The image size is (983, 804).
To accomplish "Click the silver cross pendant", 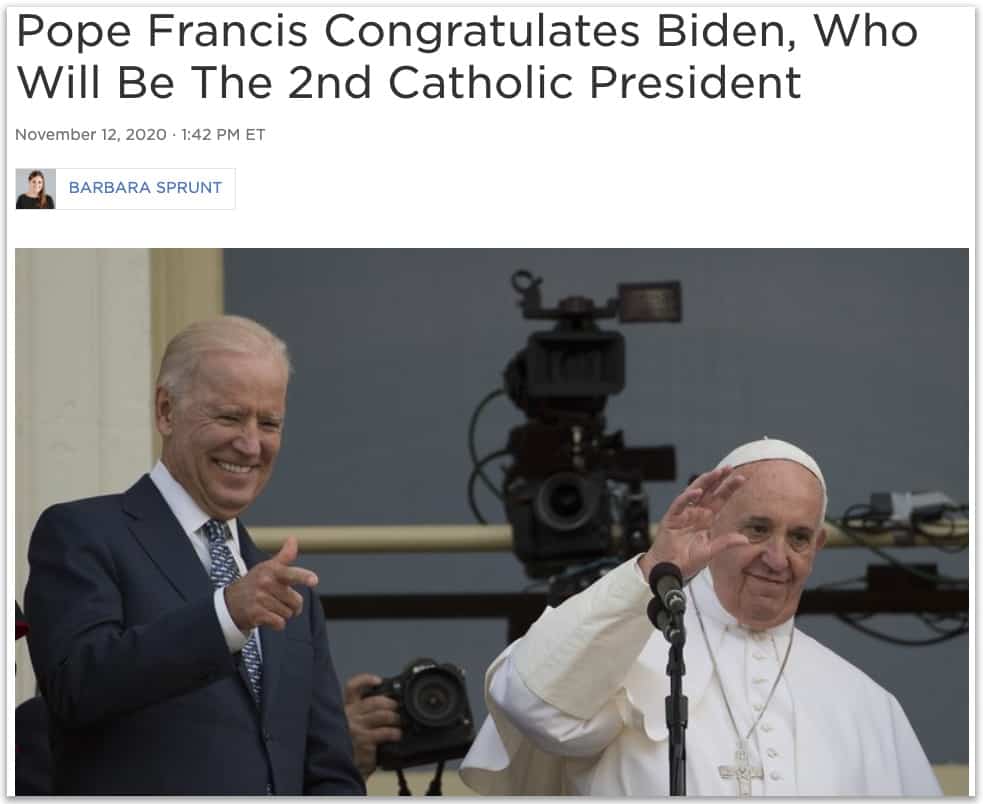I will point(741,768).
